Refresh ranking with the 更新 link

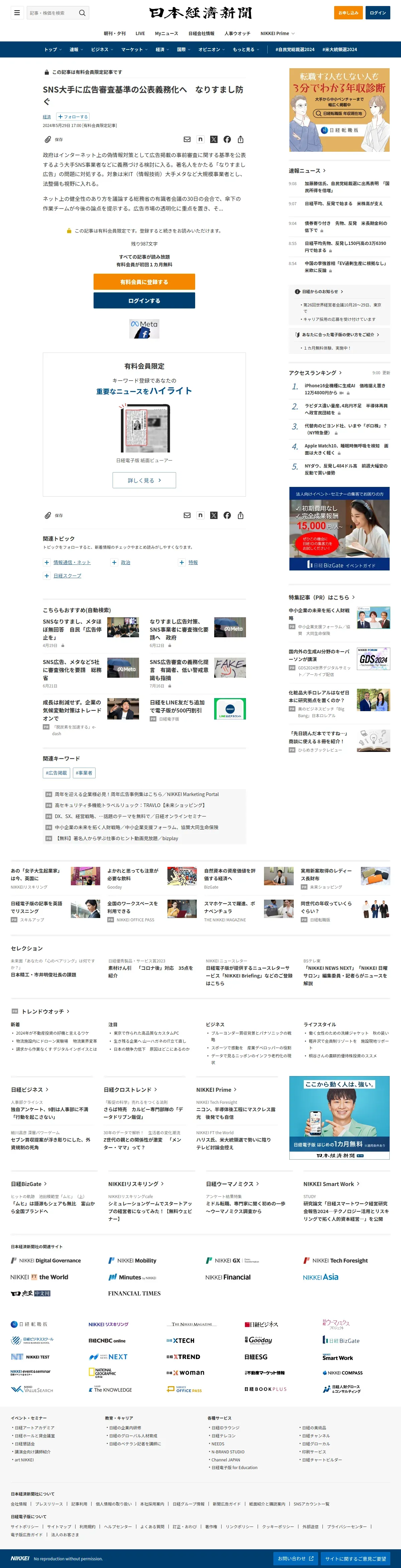[386, 373]
